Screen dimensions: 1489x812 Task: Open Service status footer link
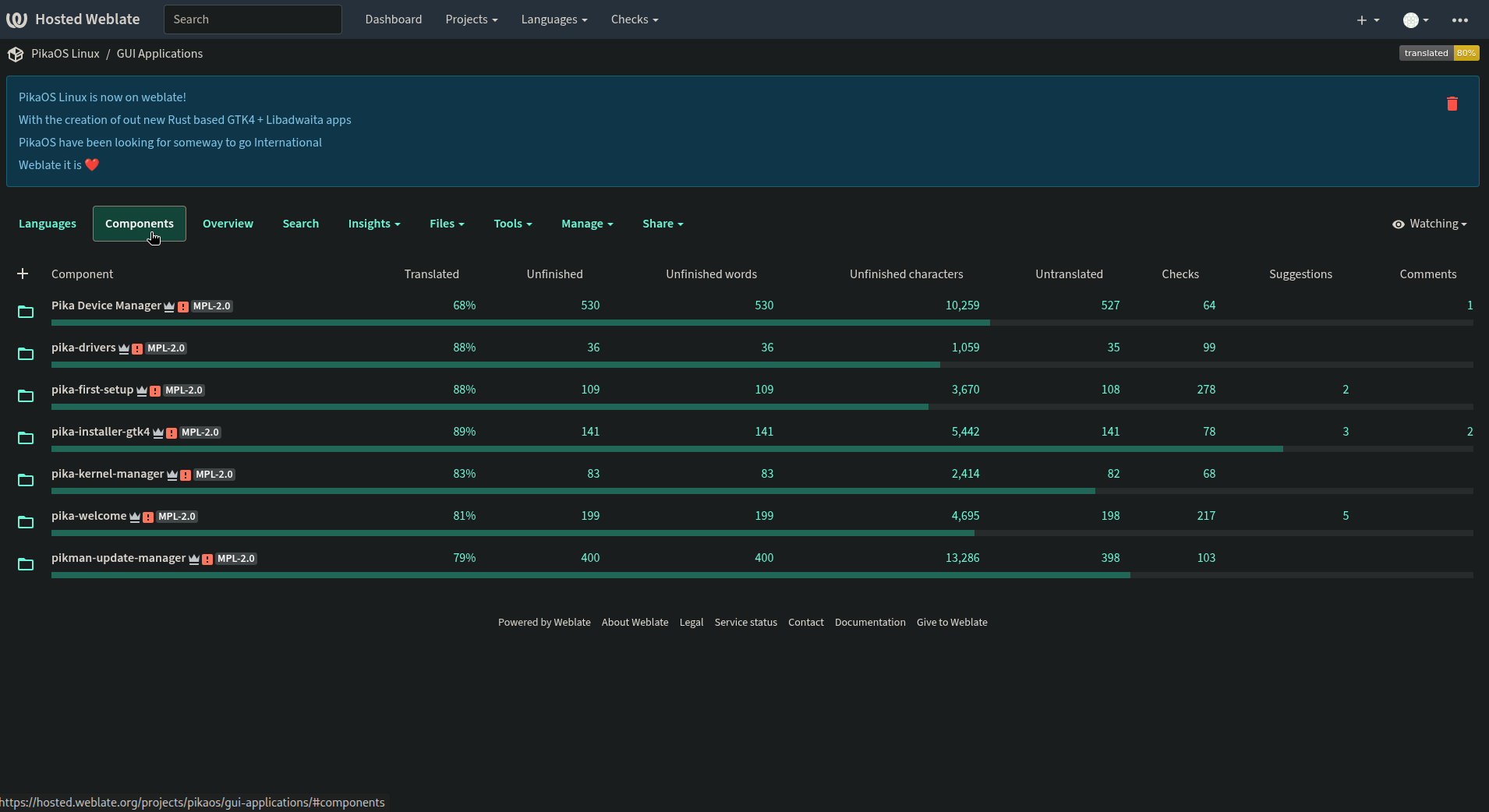pos(746,623)
